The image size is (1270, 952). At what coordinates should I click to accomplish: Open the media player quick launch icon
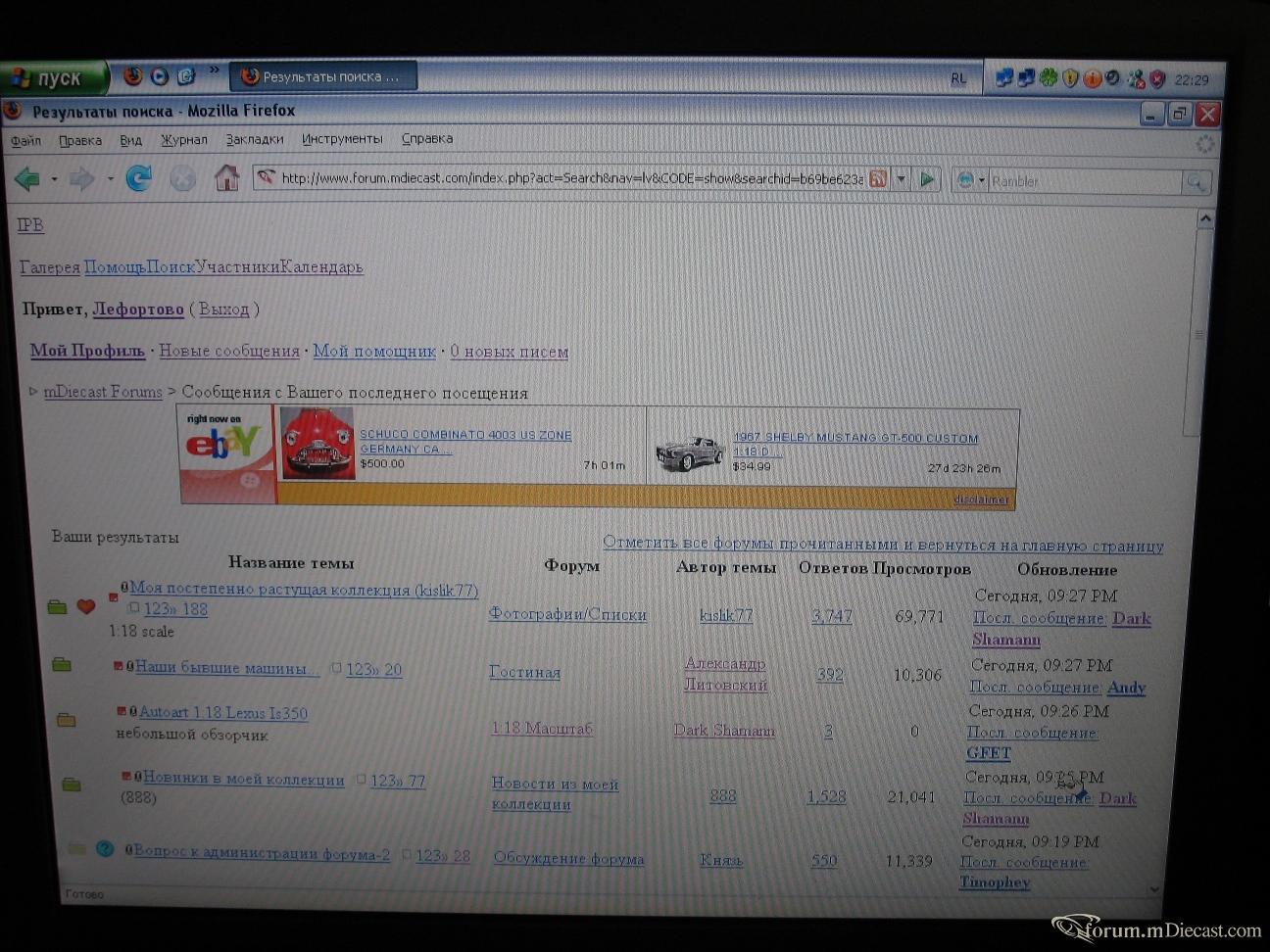[x=160, y=75]
